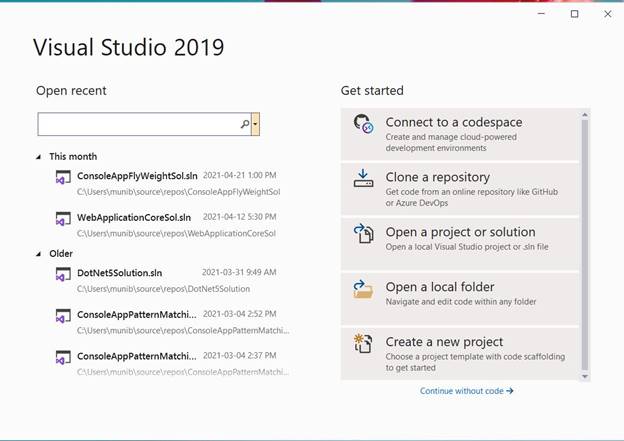This screenshot has height=441, width=624.
Task: Click the magnifier search icon in recent box
Action: (x=245, y=124)
